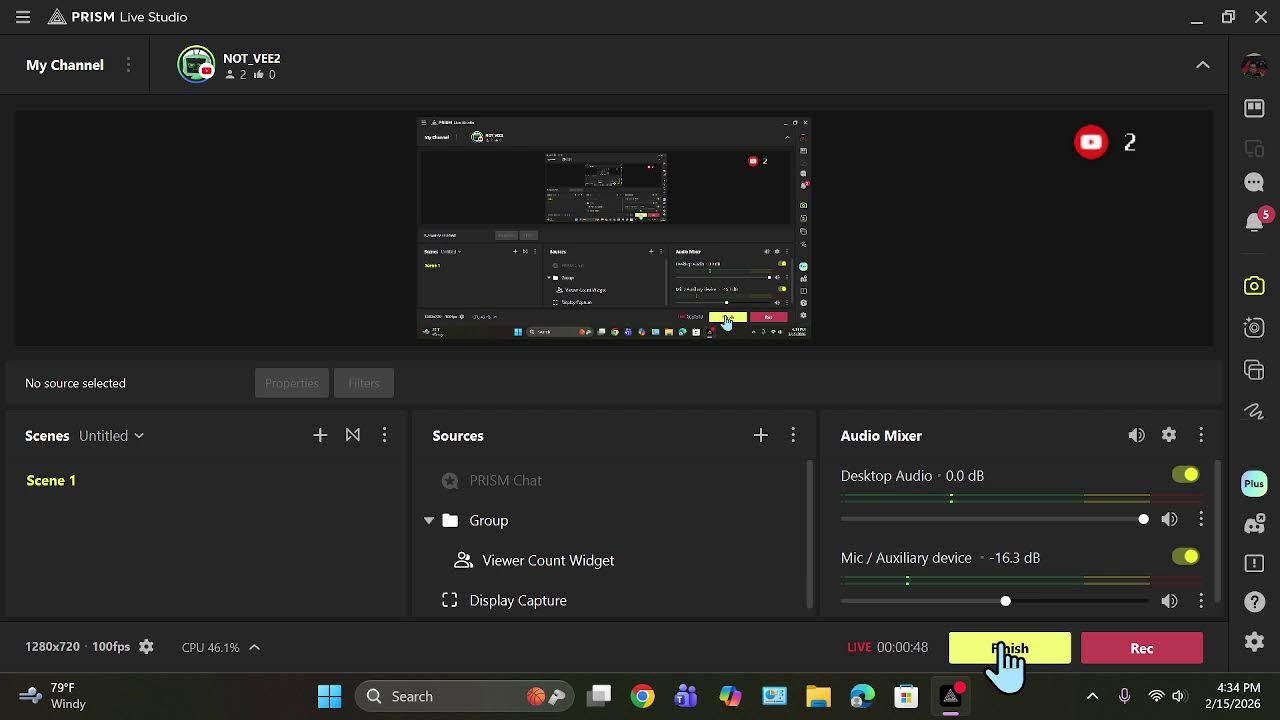Collapse the channel panel with chevron

[1203, 65]
